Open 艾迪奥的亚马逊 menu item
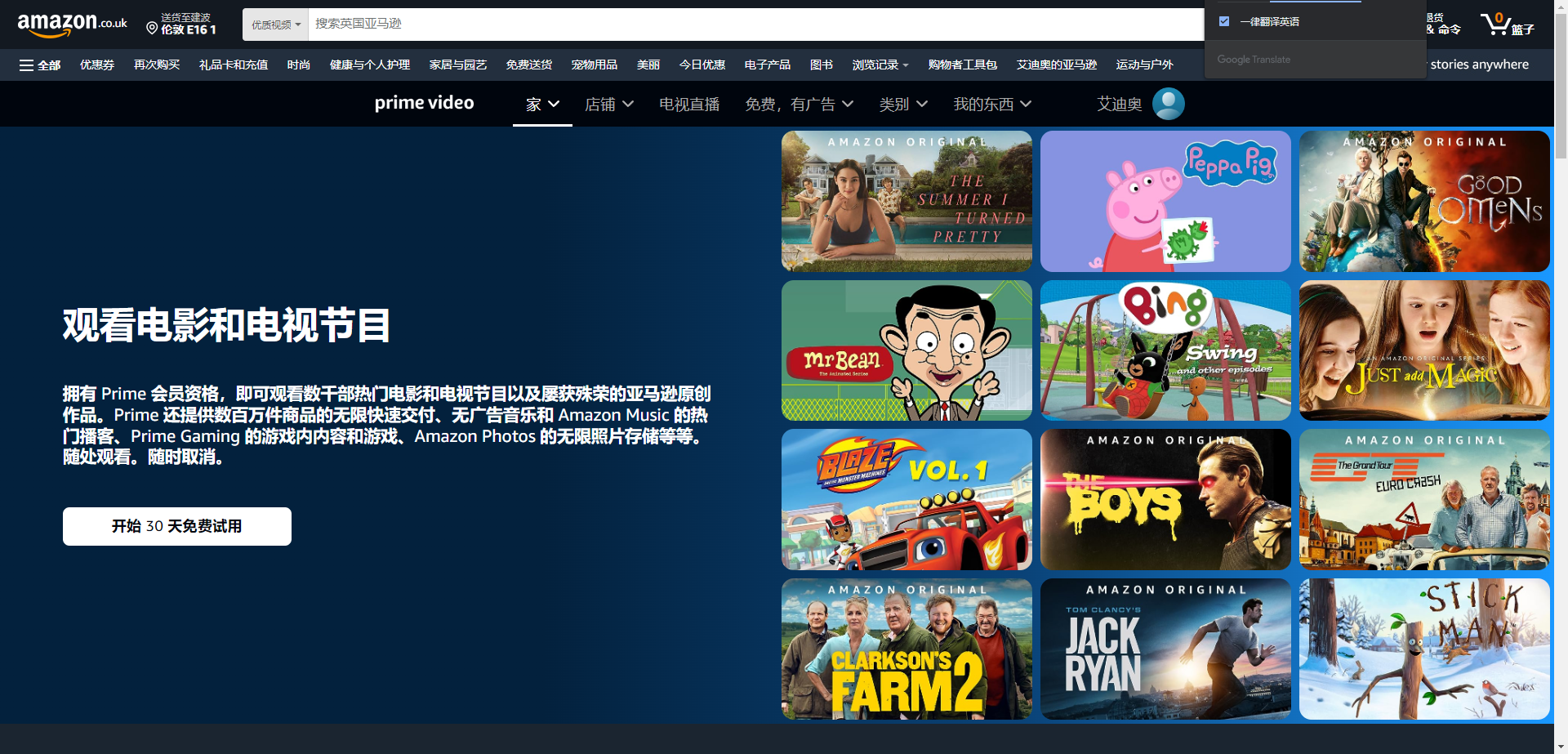The image size is (1568, 754). click(x=1057, y=65)
